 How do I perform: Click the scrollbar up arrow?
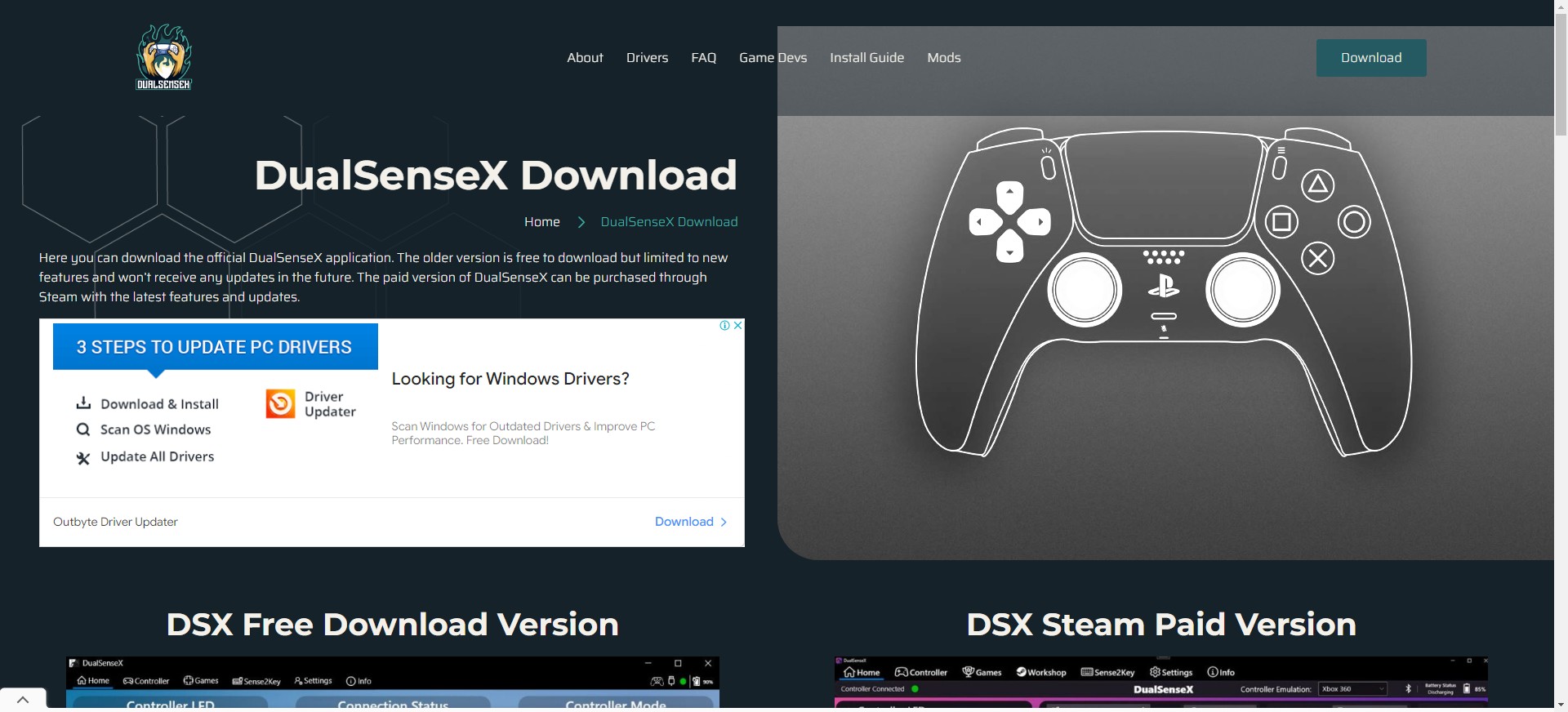coord(1561,7)
